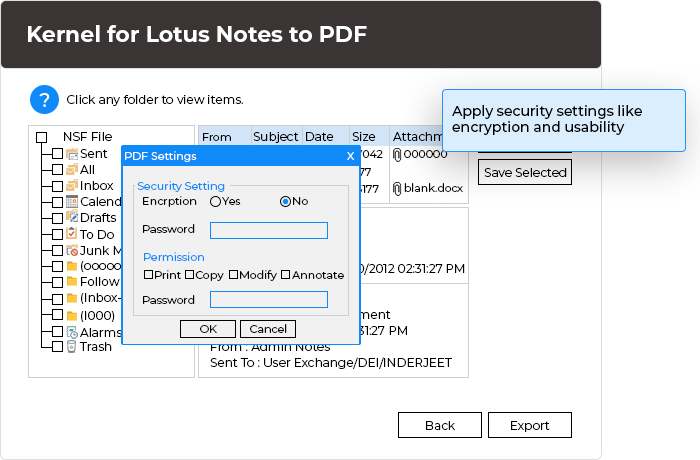This screenshot has width=700, height=460.
Task: Close the PDF Settings dialog with X
Action: pos(350,156)
